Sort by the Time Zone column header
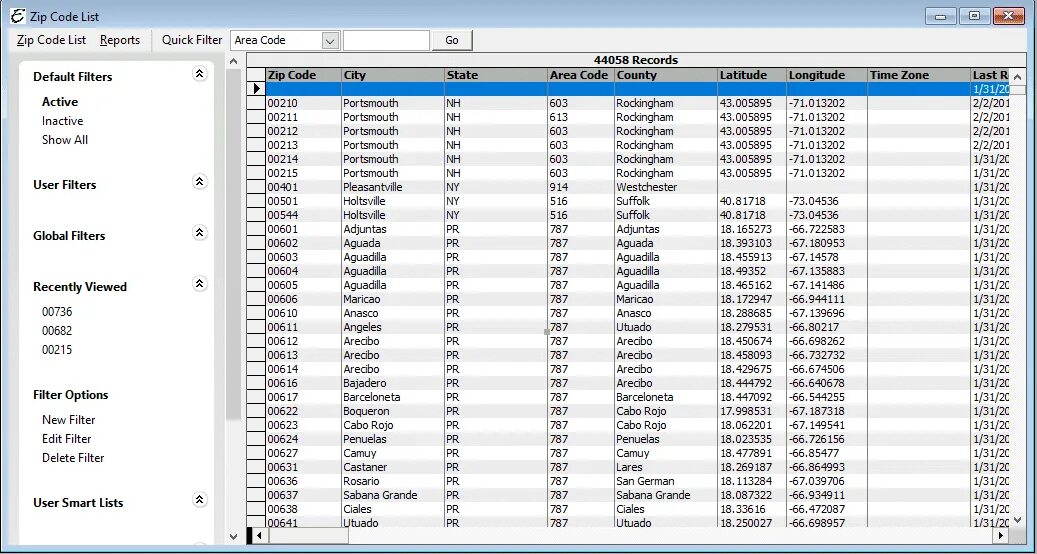The width and height of the screenshot is (1037, 554). [x=918, y=75]
